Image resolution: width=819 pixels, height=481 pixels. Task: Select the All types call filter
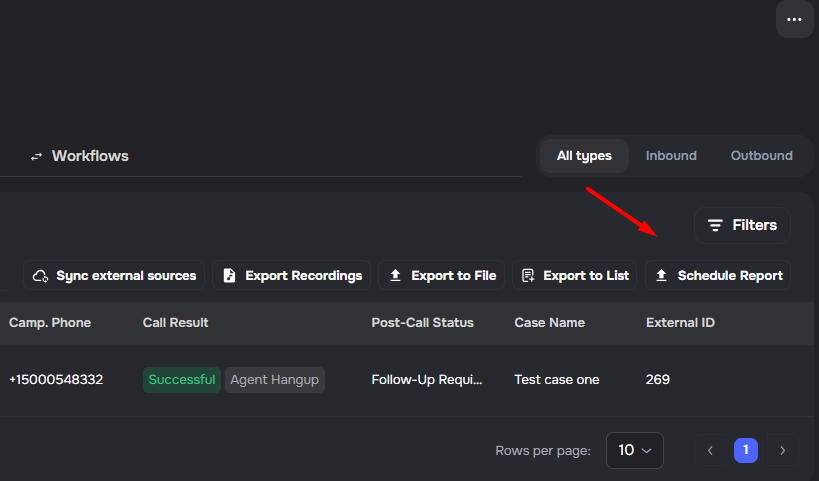584,156
